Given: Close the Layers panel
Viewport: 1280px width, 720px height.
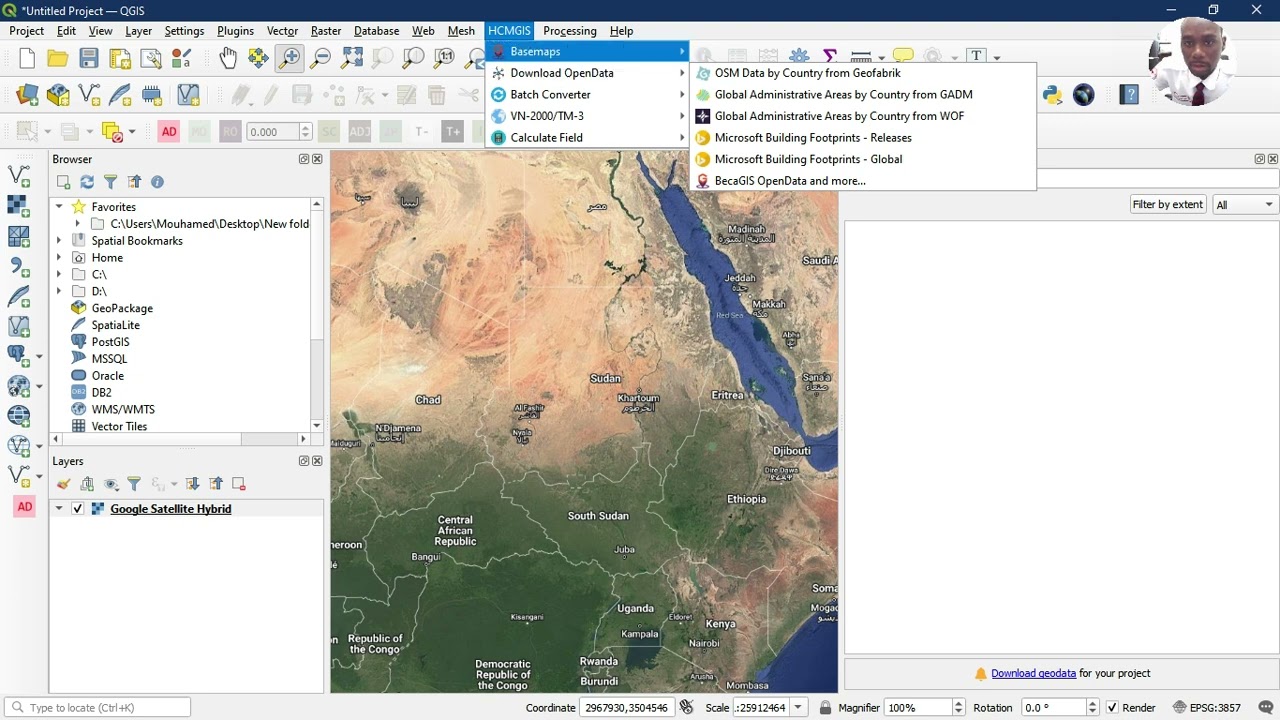Looking at the screenshot, I should tap(317, 461).
